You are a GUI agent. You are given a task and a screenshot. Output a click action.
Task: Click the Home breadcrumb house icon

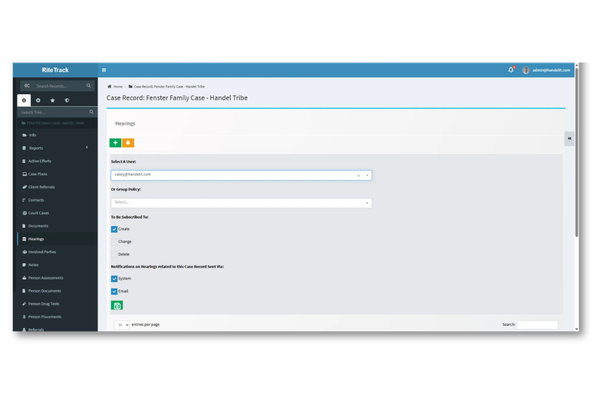pyautogui.click(x=109, y=87)
